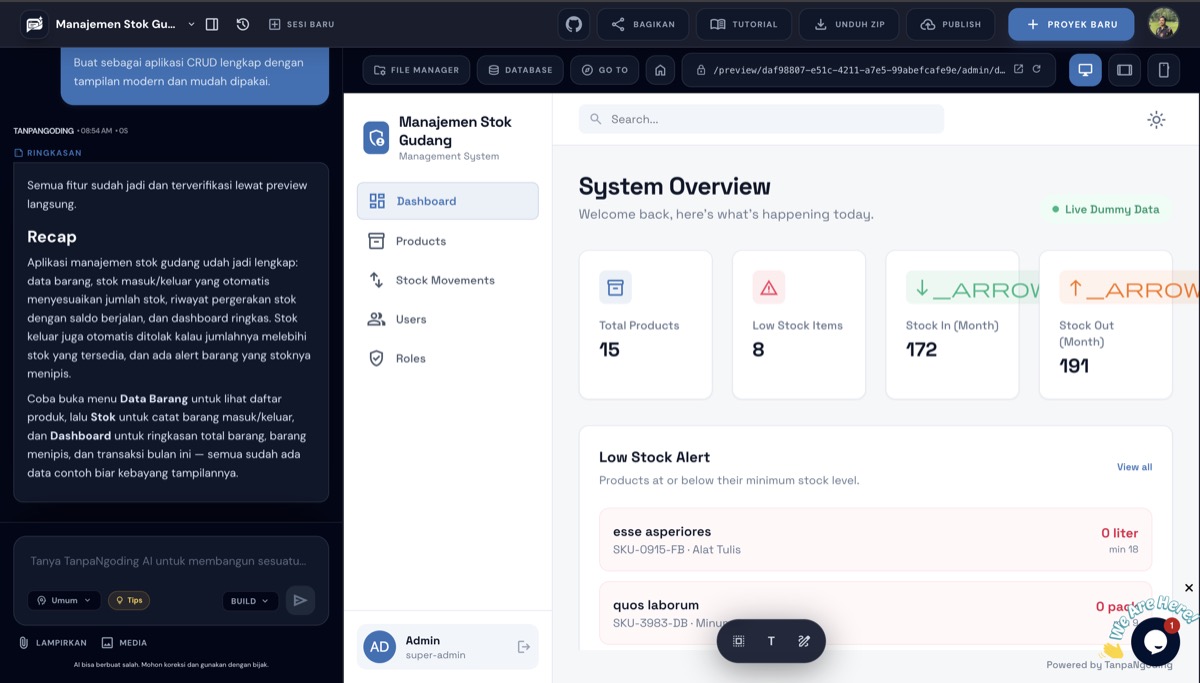
Task: Navigate to Users in sidebar
Action: [448, 319]
